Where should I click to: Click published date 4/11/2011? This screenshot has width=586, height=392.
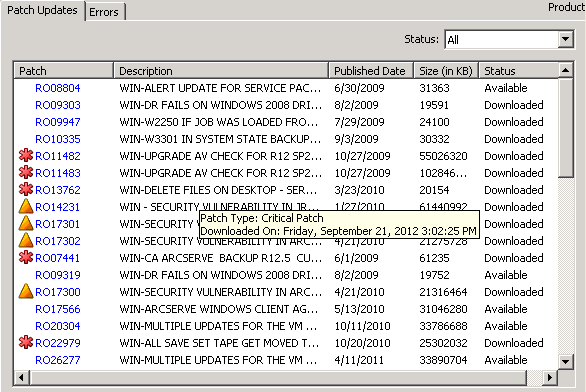pos(359,360)
